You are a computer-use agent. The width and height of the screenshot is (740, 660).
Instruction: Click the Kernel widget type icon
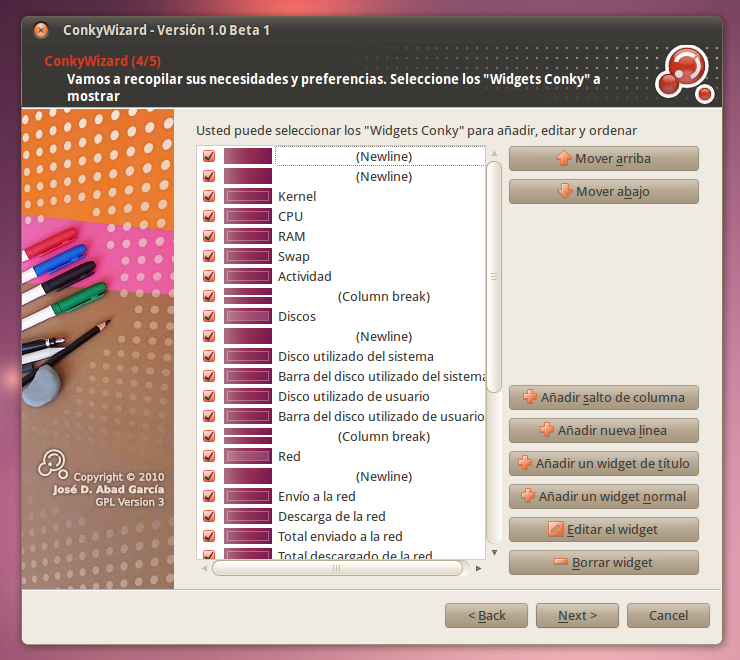coord(248,196)
